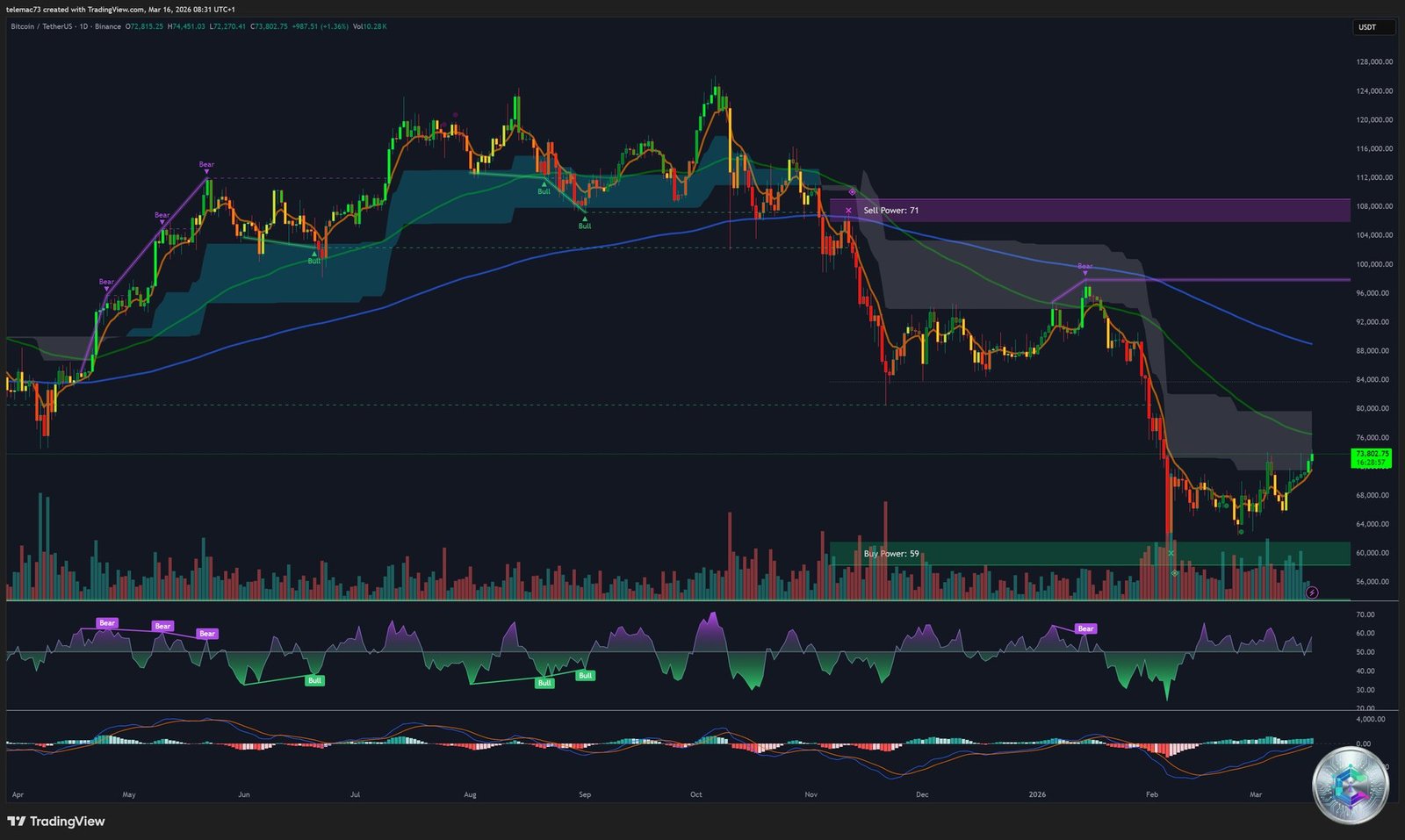Click the purple lightning bolt icon in volume pane
The image size is (1405, 840).
[1311, 592]
